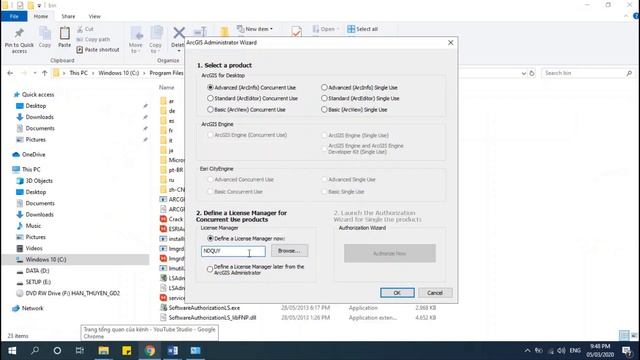Refresh the Explorer folder view
The height and width of the screenshot is (360, 640).
click(x=532, y=73)
